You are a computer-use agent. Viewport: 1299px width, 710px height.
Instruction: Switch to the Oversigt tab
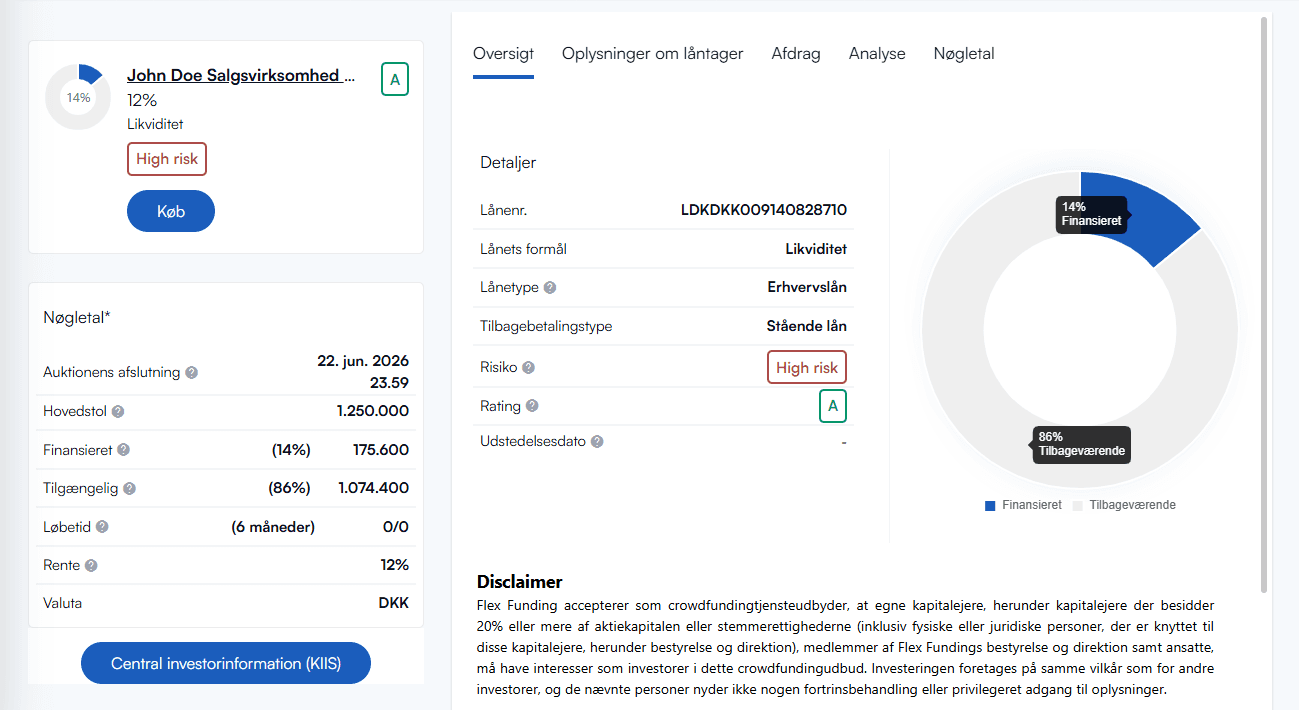click(503, 54)
